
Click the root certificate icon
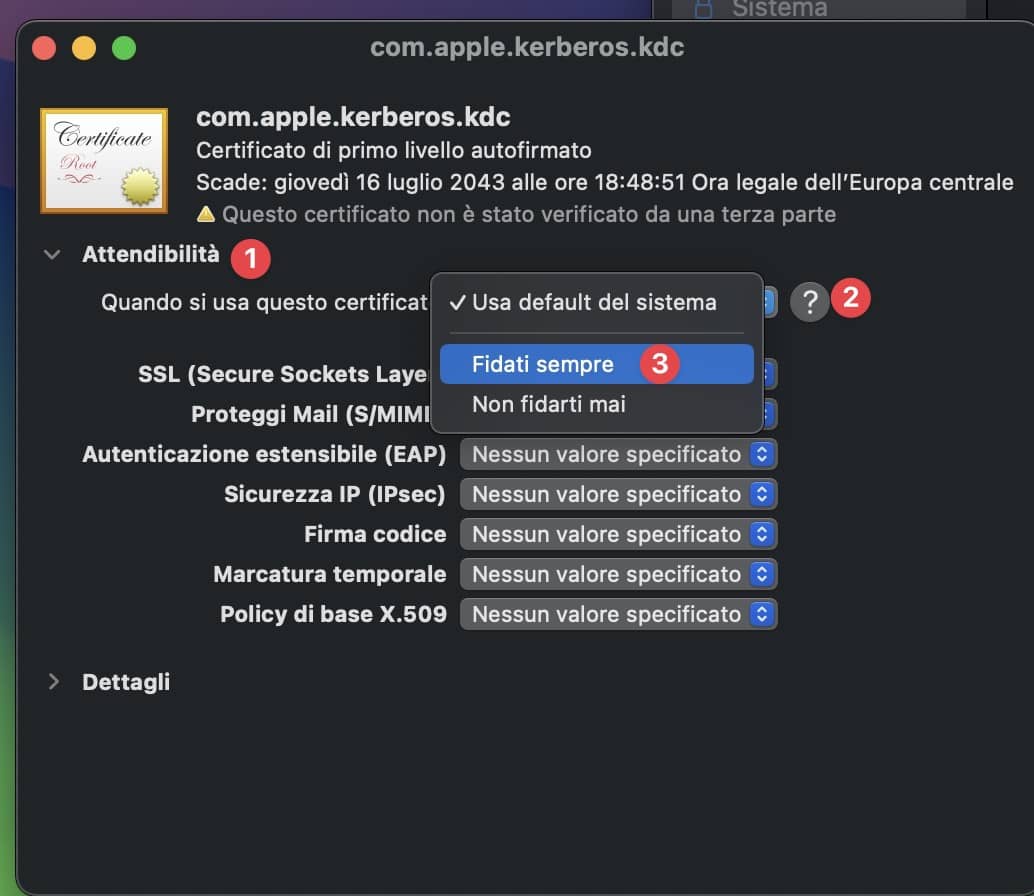click(104, 161)
